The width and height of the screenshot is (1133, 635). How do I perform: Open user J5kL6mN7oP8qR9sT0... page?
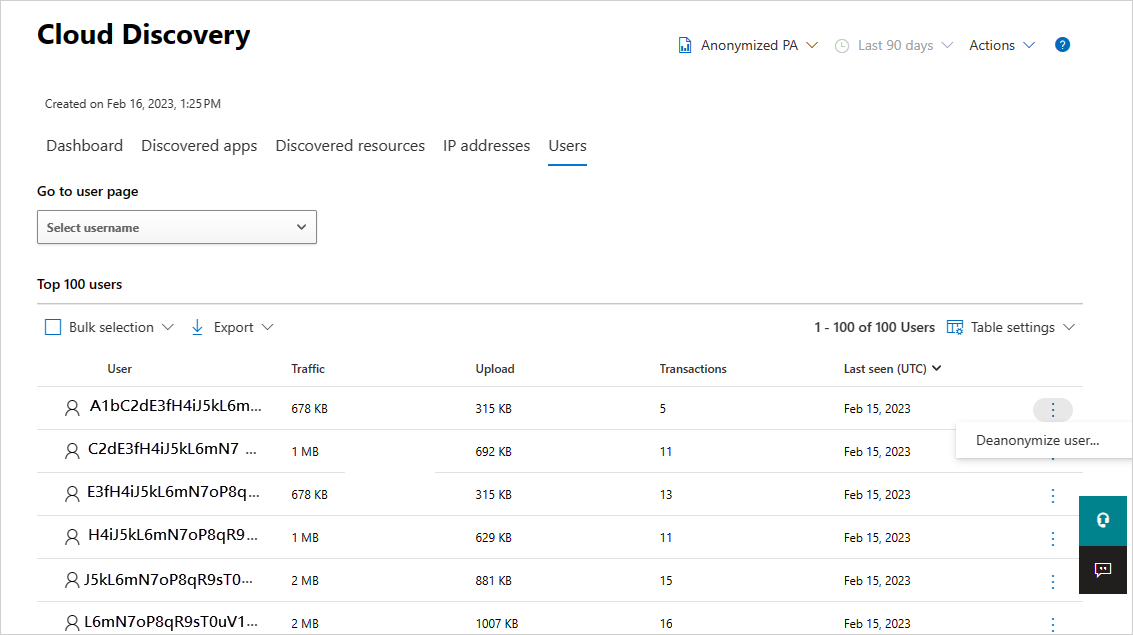168,579
